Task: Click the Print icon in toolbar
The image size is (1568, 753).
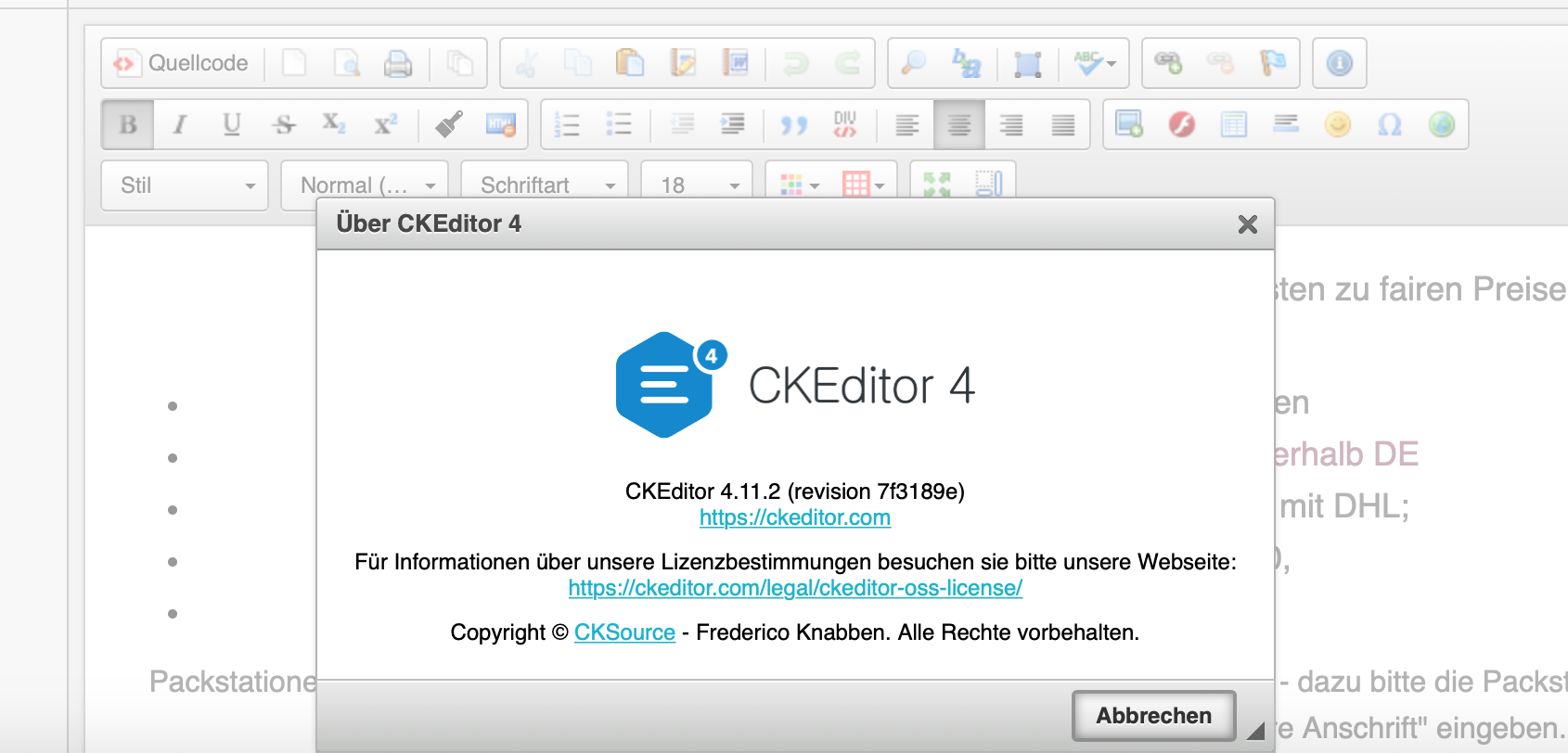Action: pyautogui.click(x=398, y=63)
